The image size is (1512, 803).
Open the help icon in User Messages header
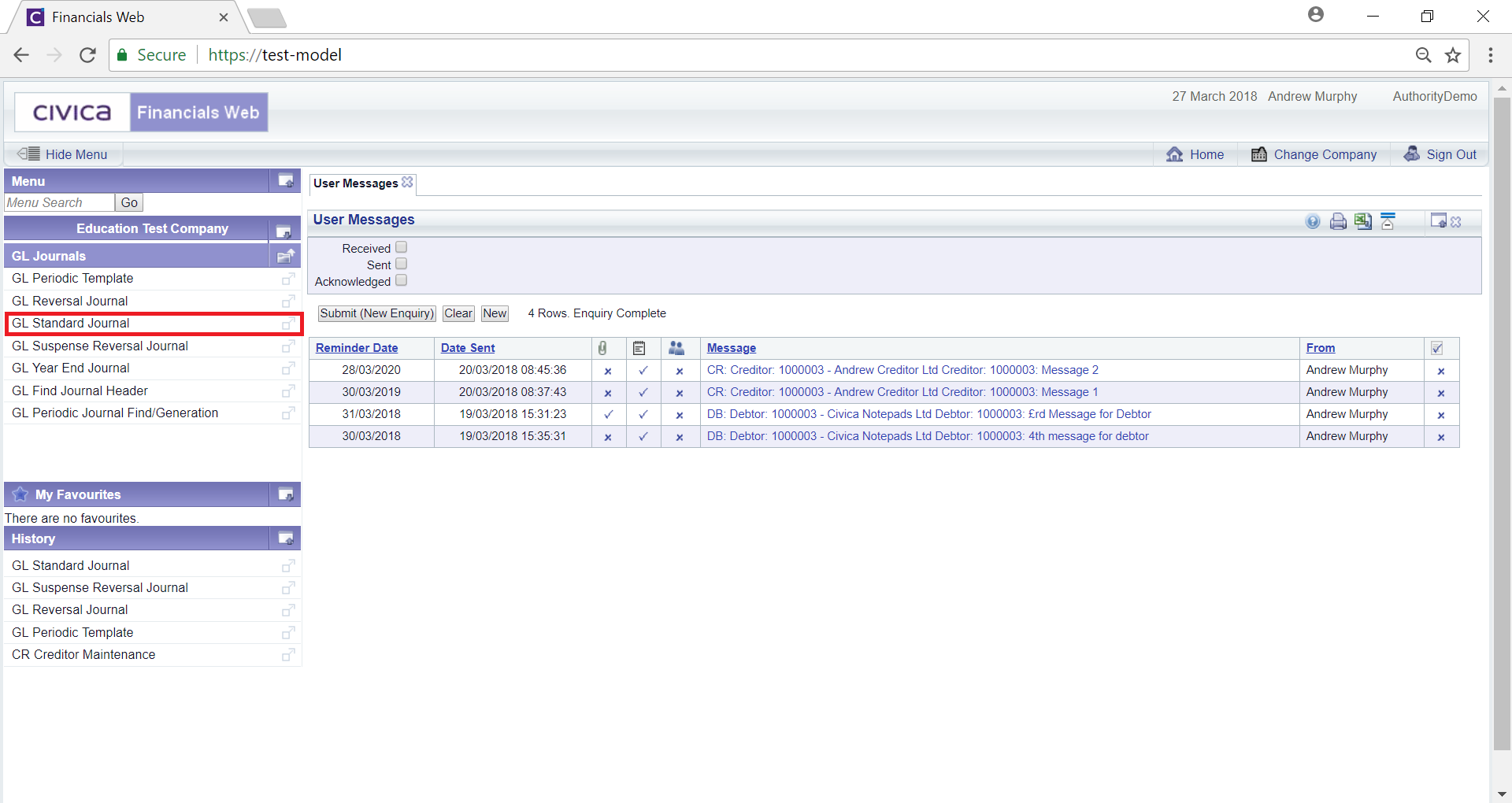[1313, 221]
